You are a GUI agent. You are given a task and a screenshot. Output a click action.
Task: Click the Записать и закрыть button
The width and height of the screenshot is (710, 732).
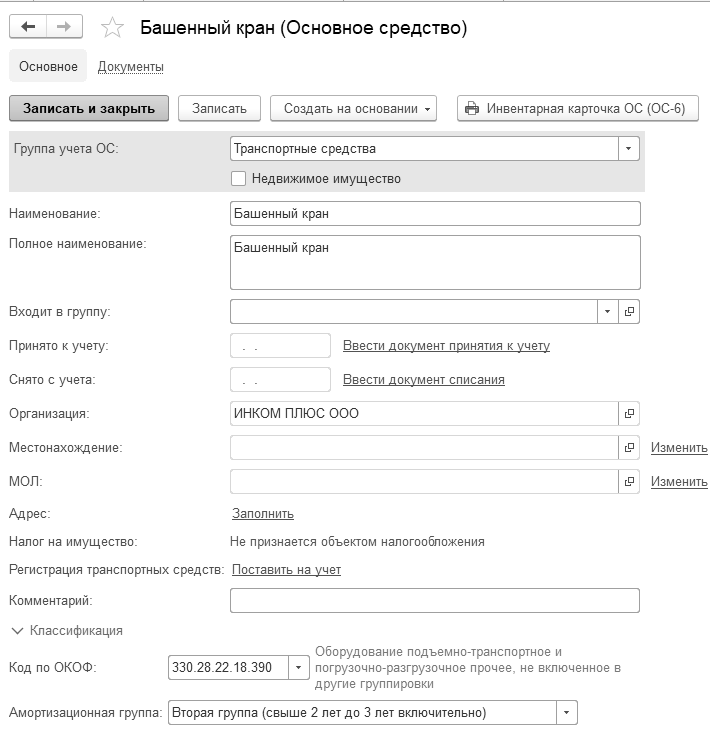tap(89, 108)
